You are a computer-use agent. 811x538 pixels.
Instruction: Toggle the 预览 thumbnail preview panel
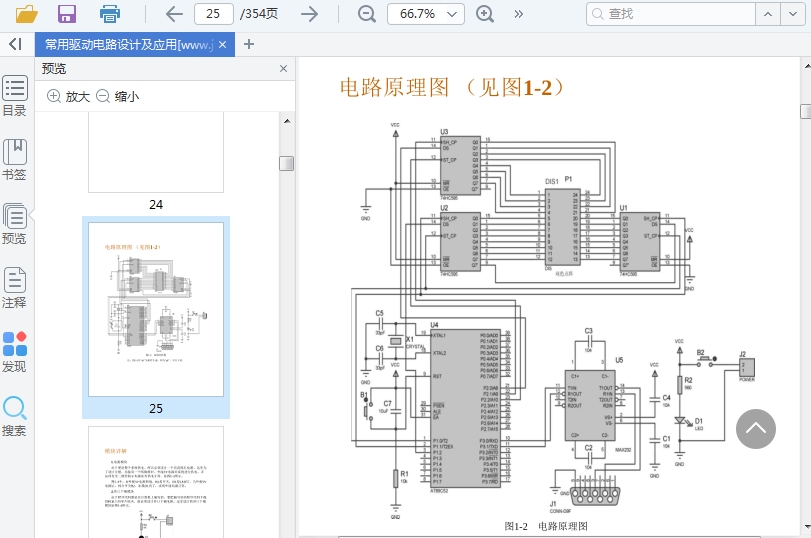tap(14, 224)
